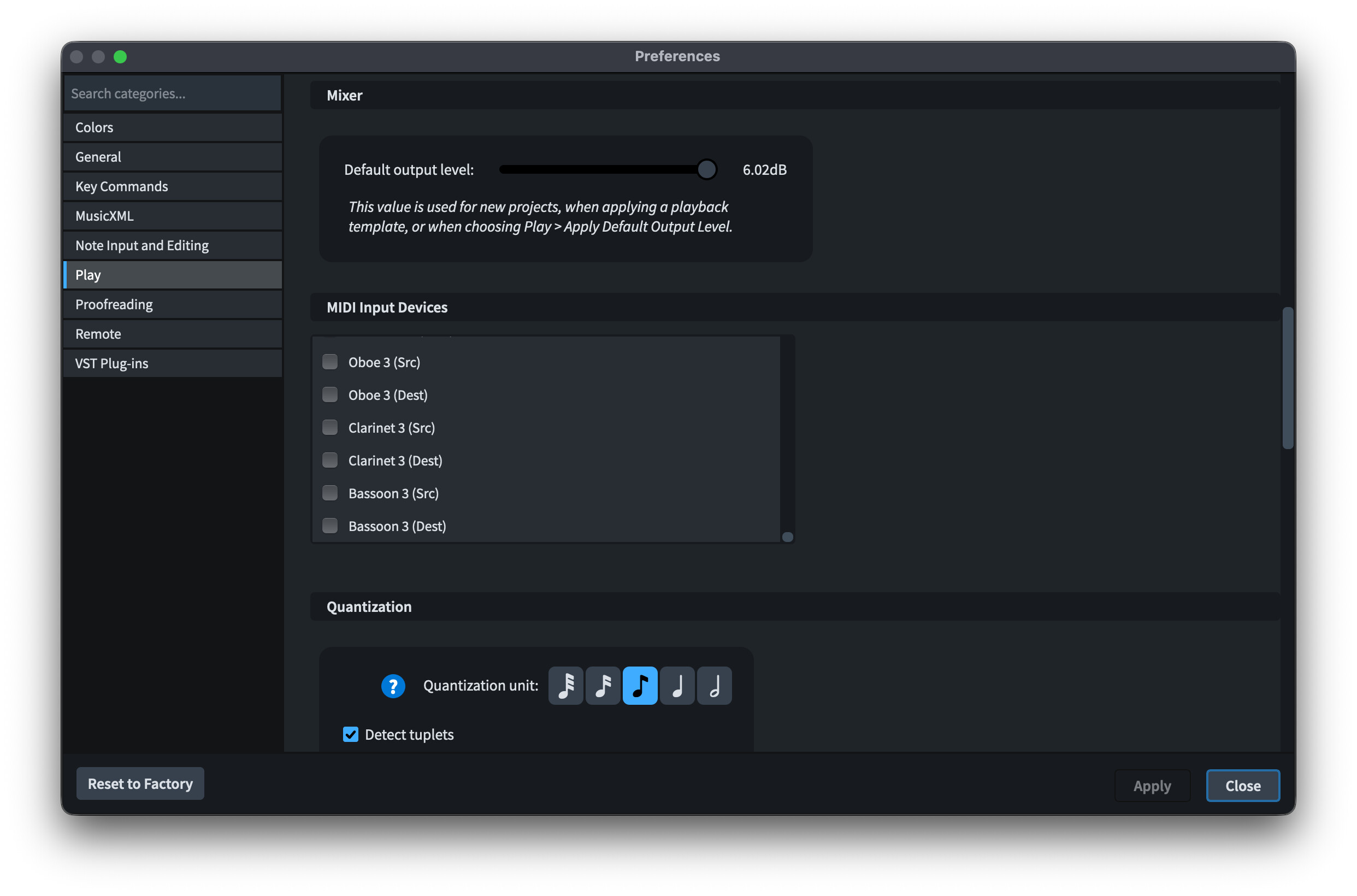Select 16th note quantization unit
Screen dimensions: 1357x896
coord(603,685)
